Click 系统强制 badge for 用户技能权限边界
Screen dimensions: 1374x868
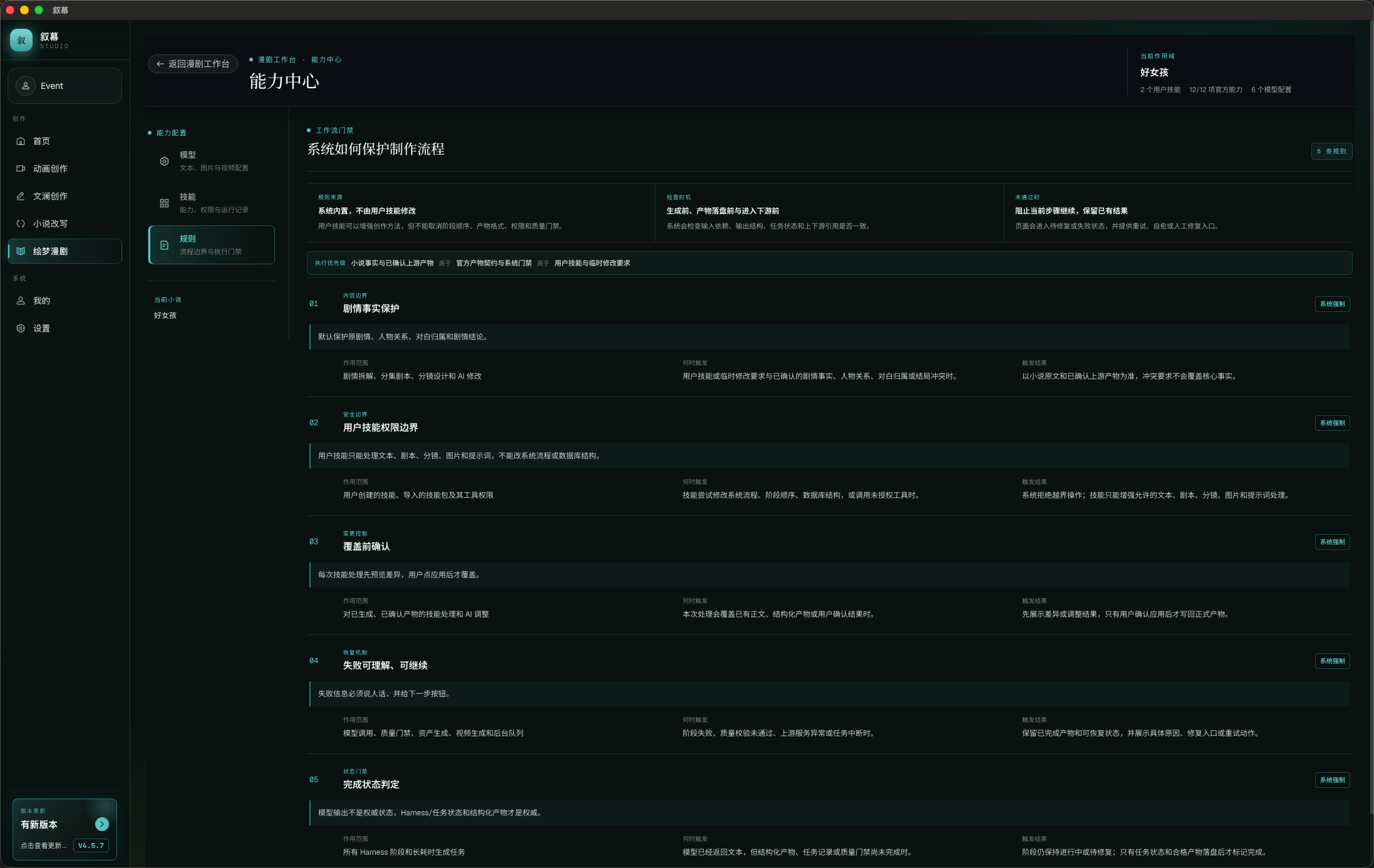point(1333,423)
